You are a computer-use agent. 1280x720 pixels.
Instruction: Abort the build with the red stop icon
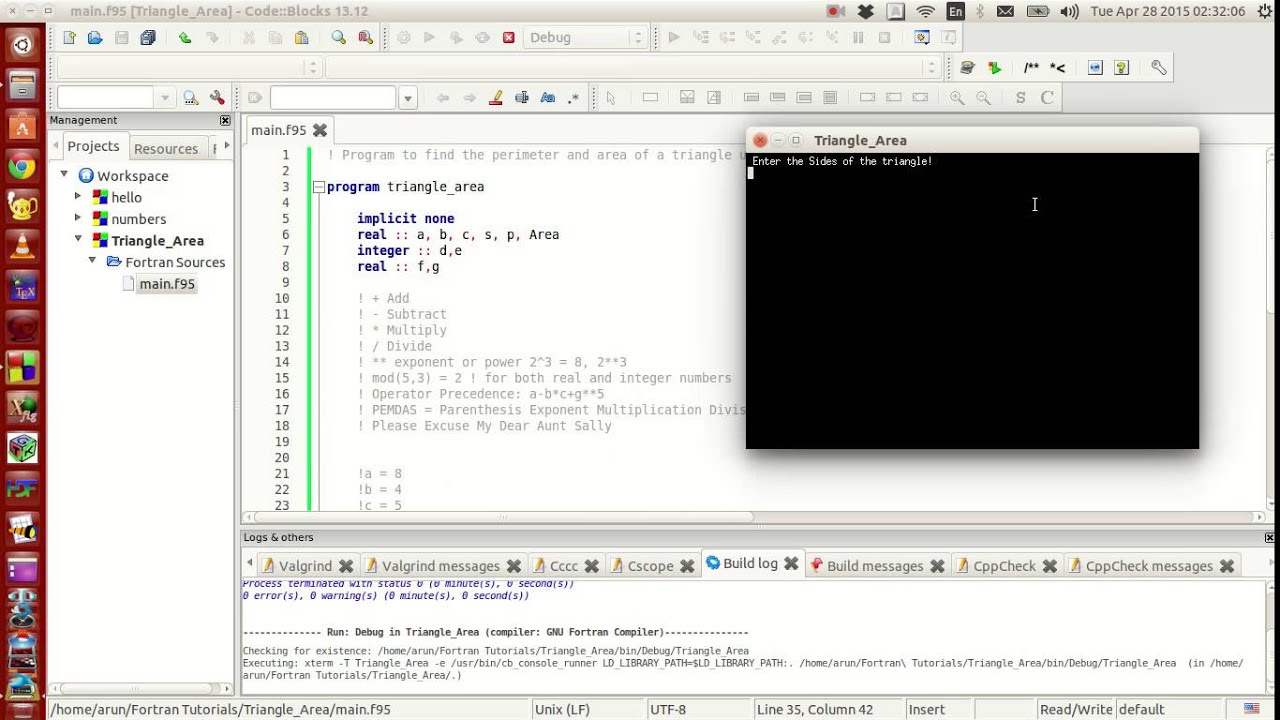pos(508,38)
